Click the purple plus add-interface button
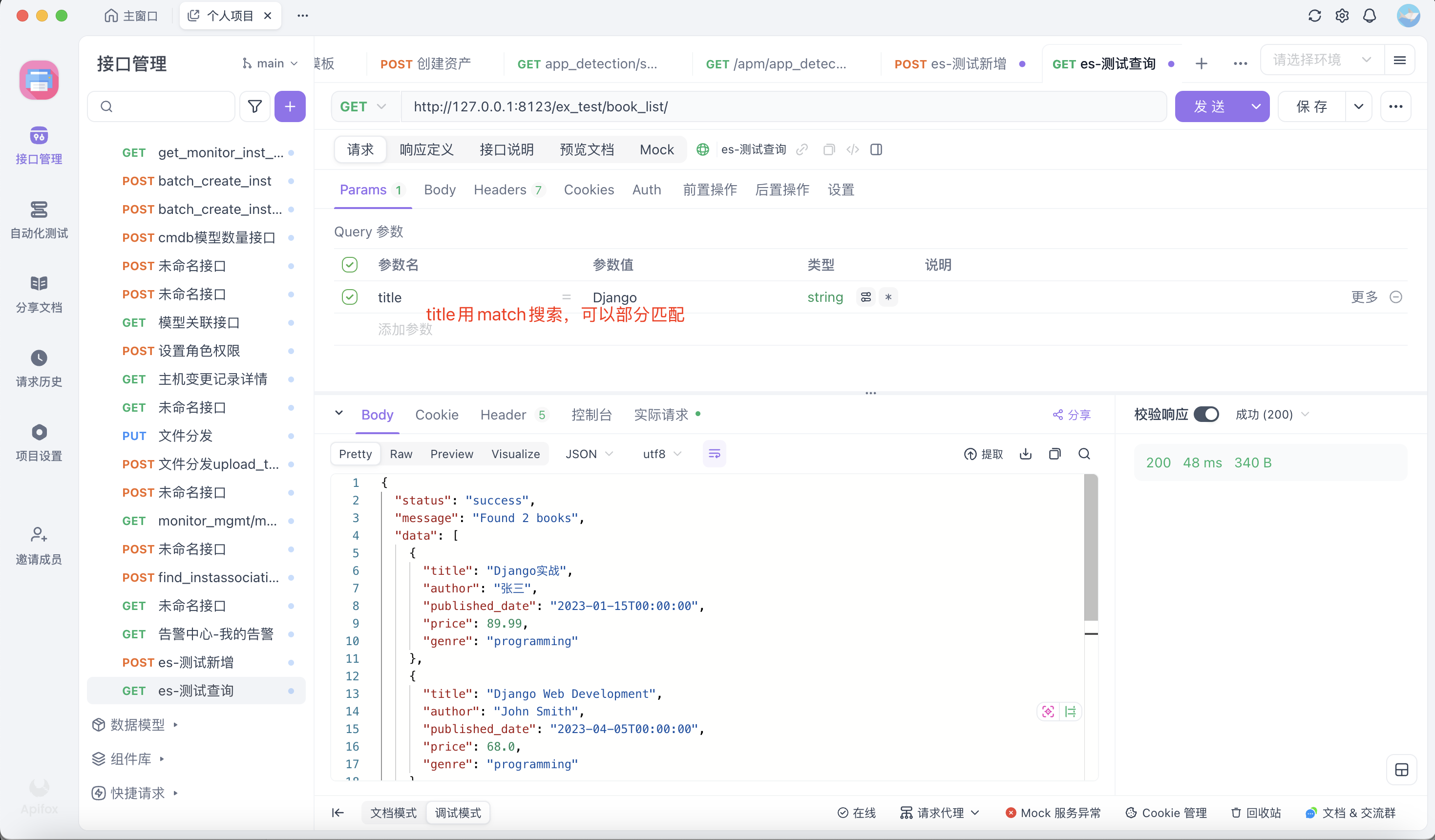 click(290, 106)
